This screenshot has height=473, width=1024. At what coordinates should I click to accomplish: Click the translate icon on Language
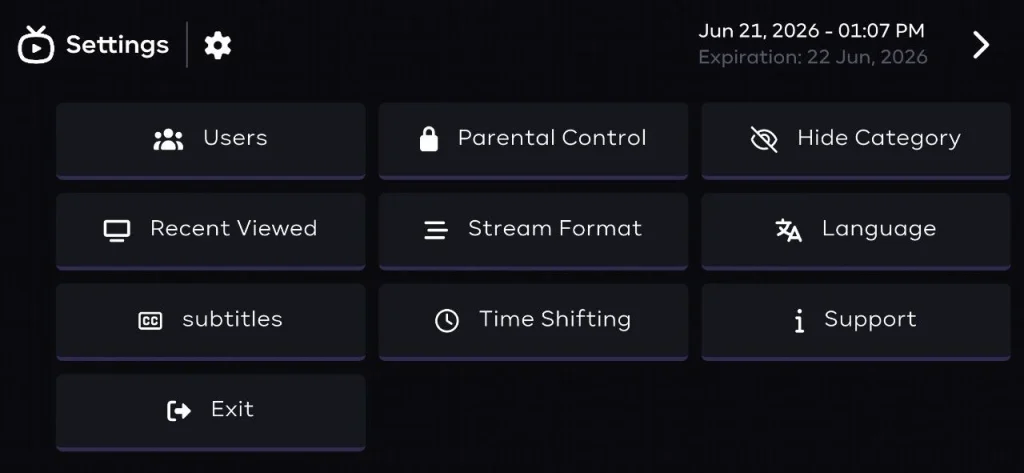(x=788, y=230)
